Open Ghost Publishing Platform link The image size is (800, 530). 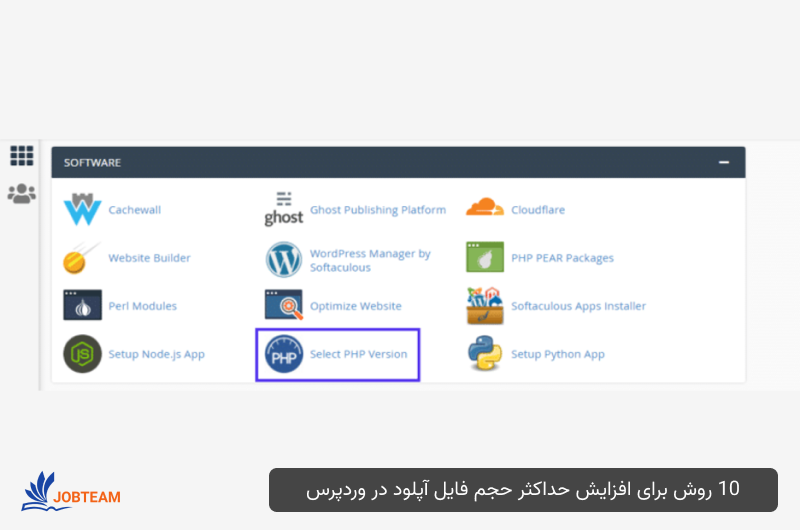pos(378,210)
